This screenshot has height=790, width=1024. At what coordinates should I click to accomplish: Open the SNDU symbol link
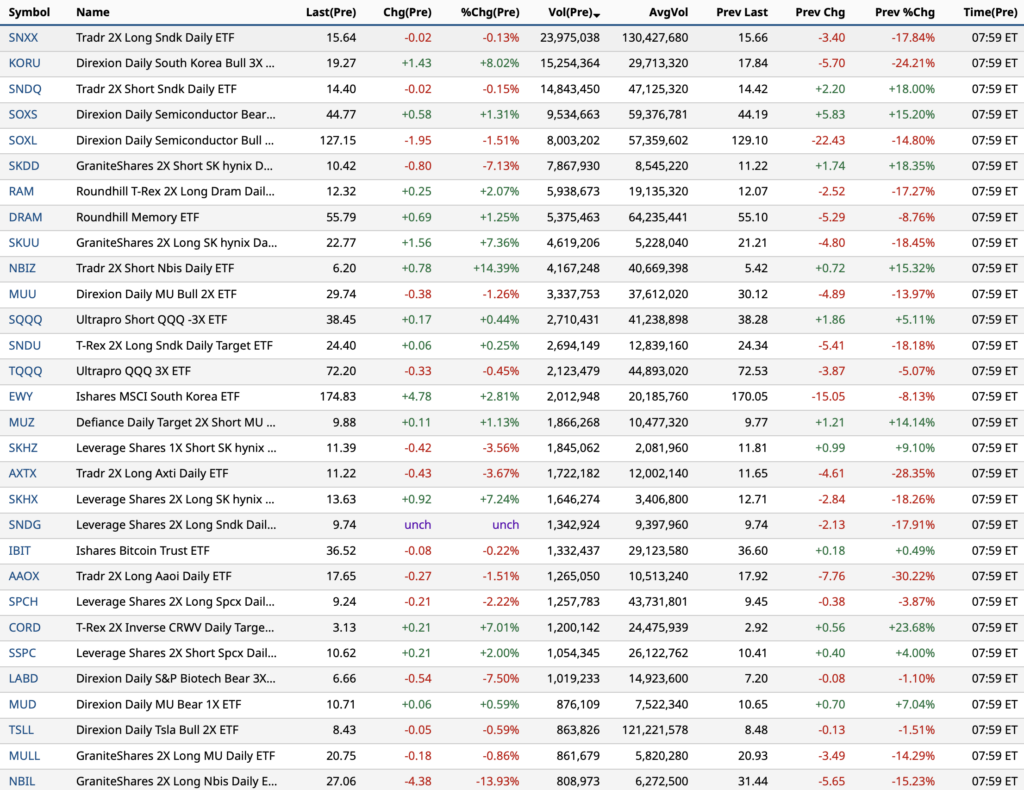pos(25,345)
